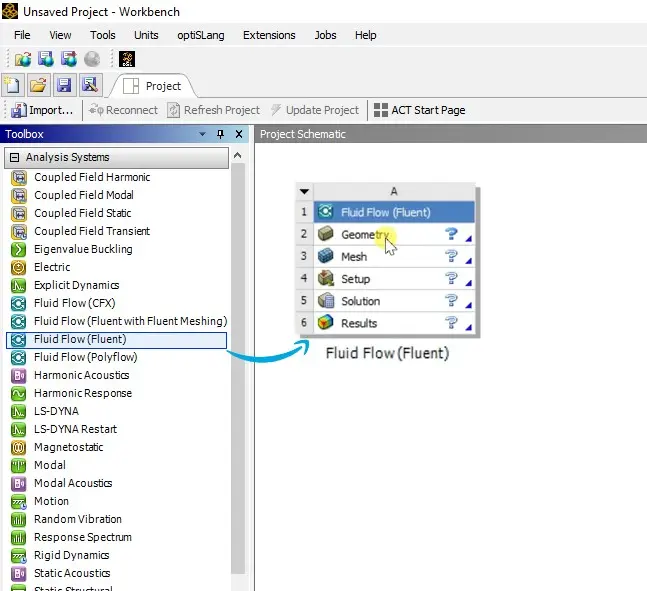Click the first globe-folder toolbar icon
647x591 pixels.
(23, 59)
